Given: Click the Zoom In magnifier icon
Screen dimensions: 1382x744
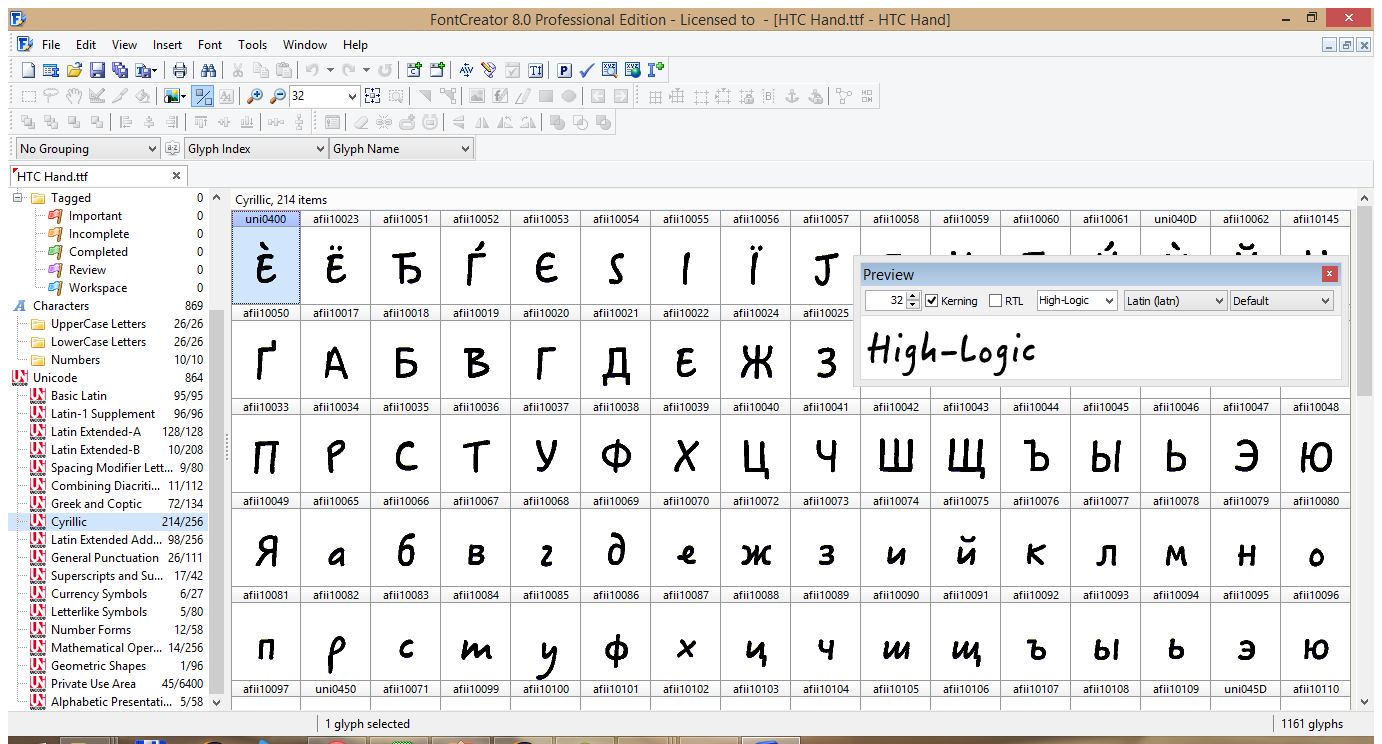Looking at the screenshot, I should [255, 96].
